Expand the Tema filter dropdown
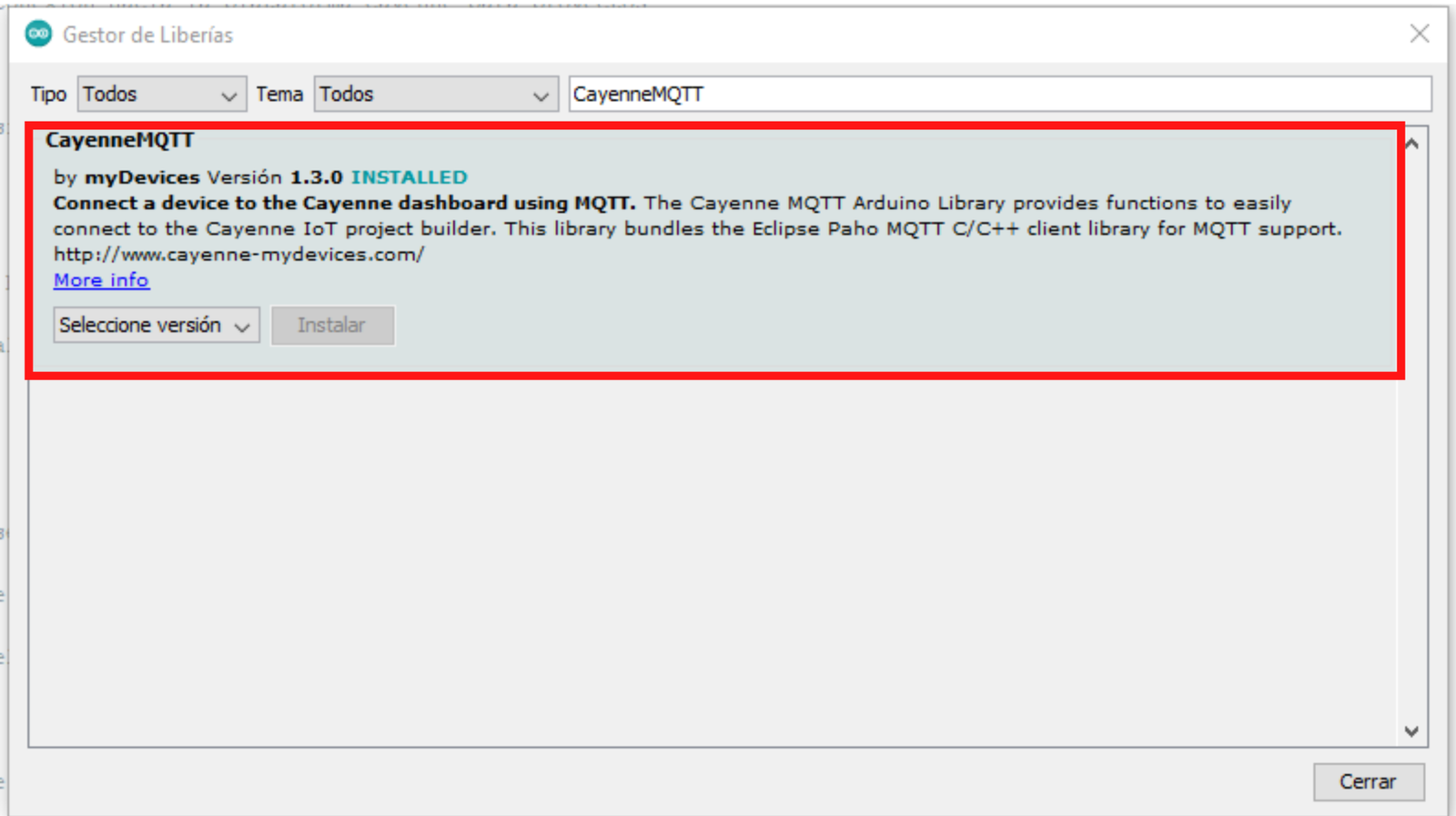 point(435,95)
